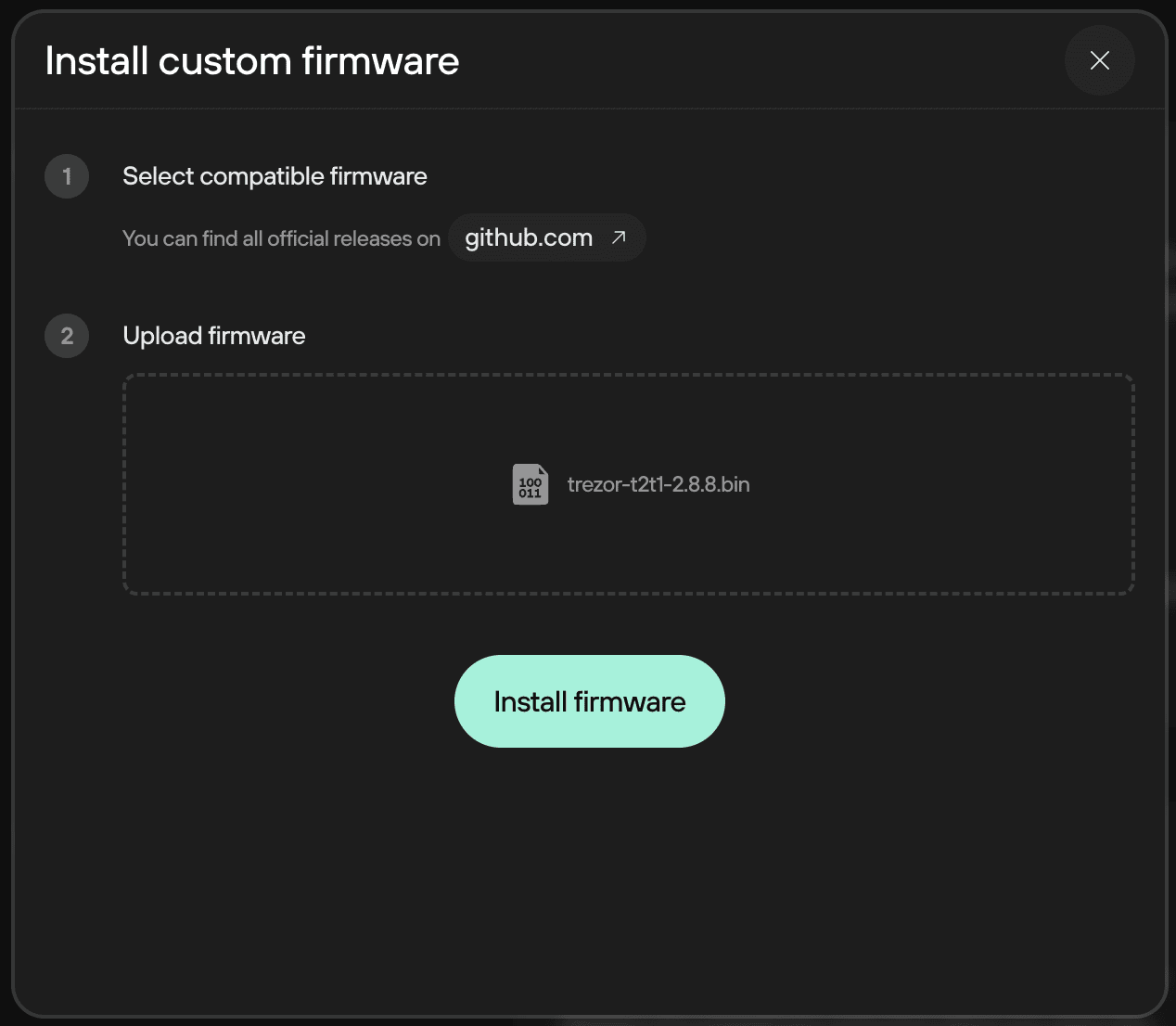Open the github.com releases link

point(546,237)
